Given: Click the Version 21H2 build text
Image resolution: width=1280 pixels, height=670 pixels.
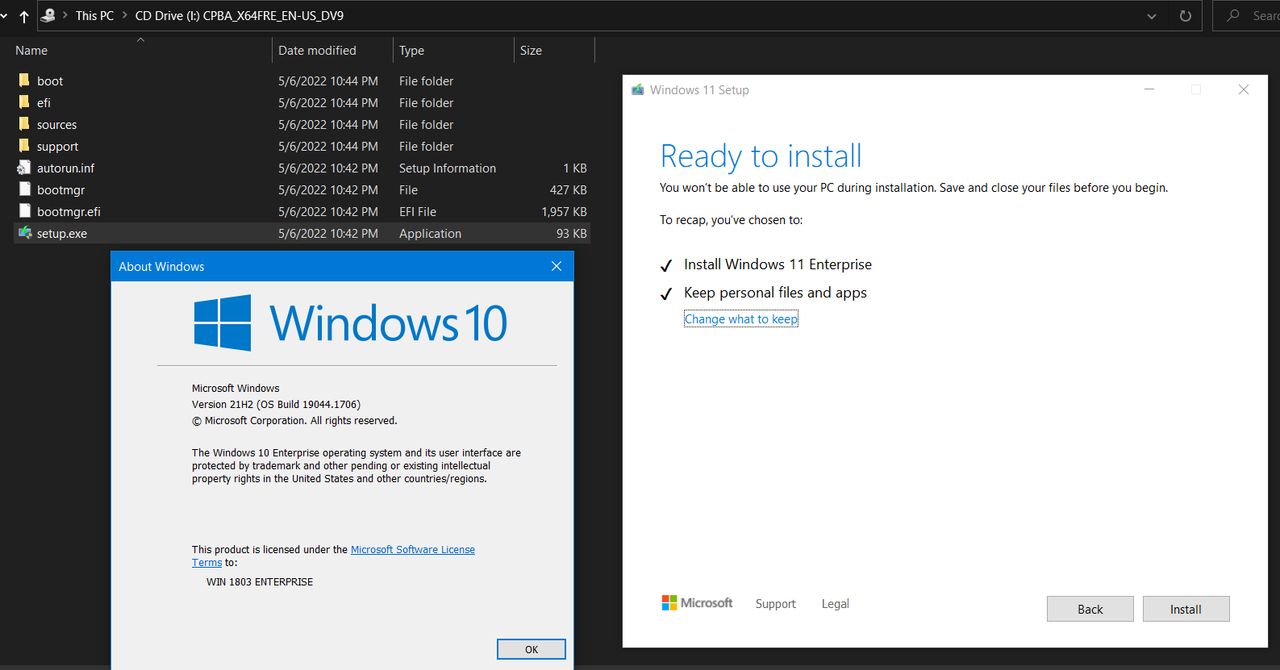Looking at the screenshot, I should coord(276,404).
